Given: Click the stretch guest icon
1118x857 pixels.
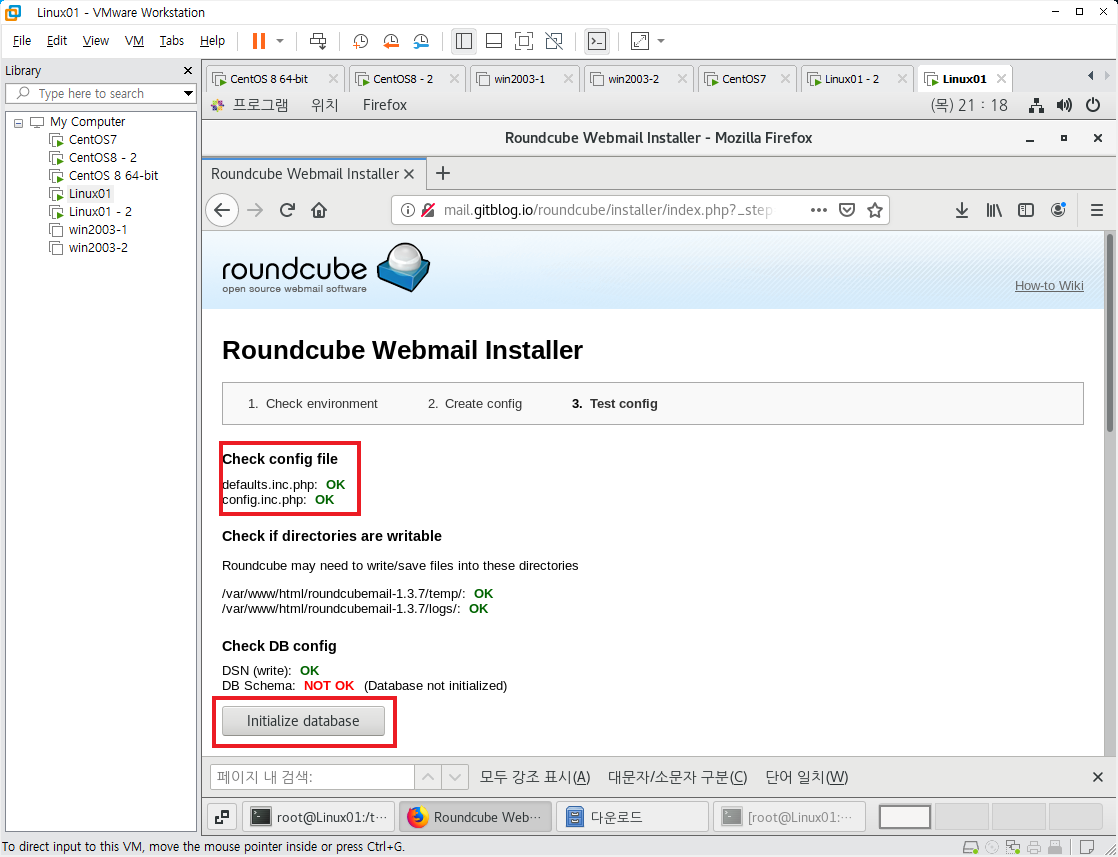Looking at the screenshot, I should coord(640,41).
